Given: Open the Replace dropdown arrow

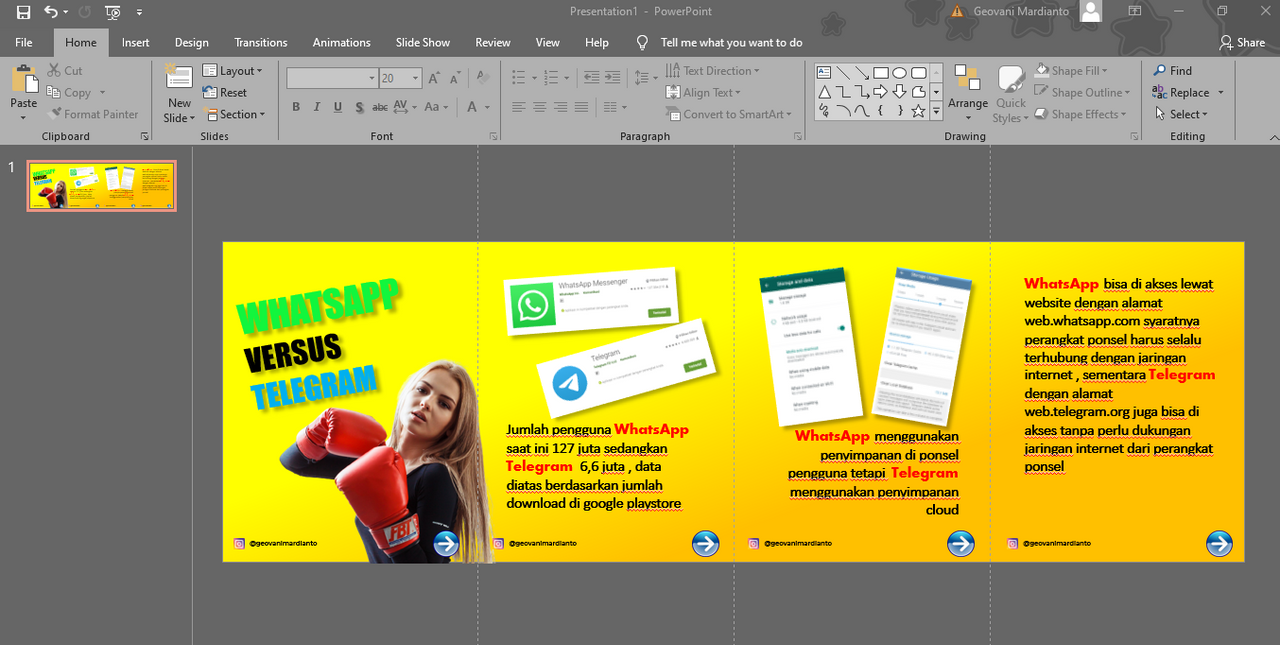Looking at the screenshot, I should (1221, 93).
